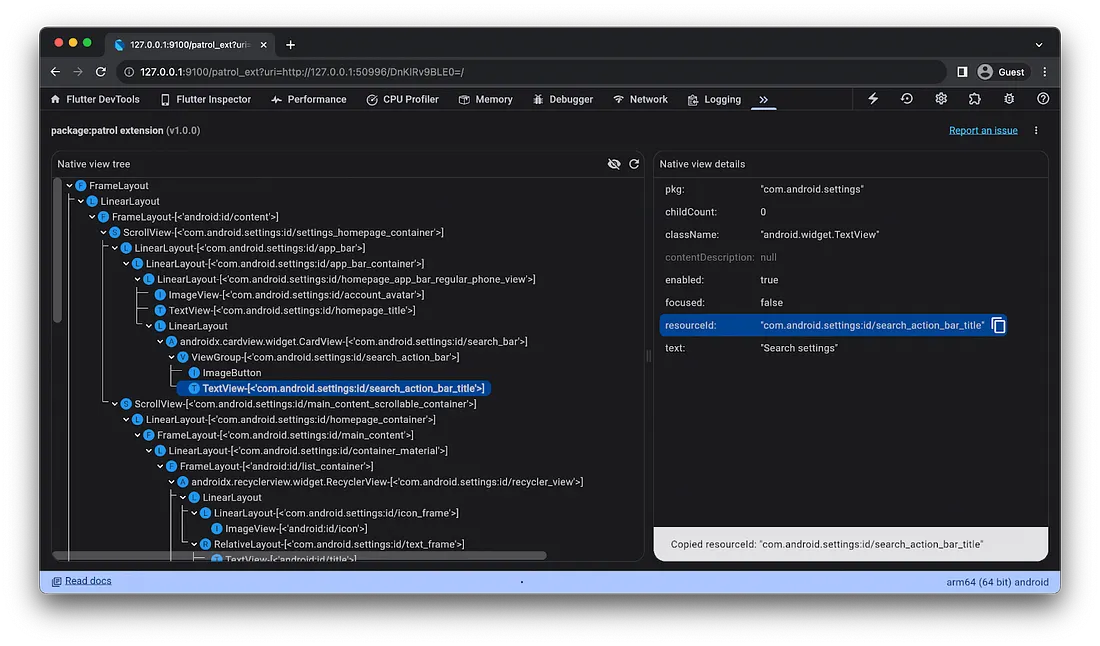The height and width of the screenshot is (646, 1100).
Task: Click the bug report icon
Action: [x=1009, y=99]
